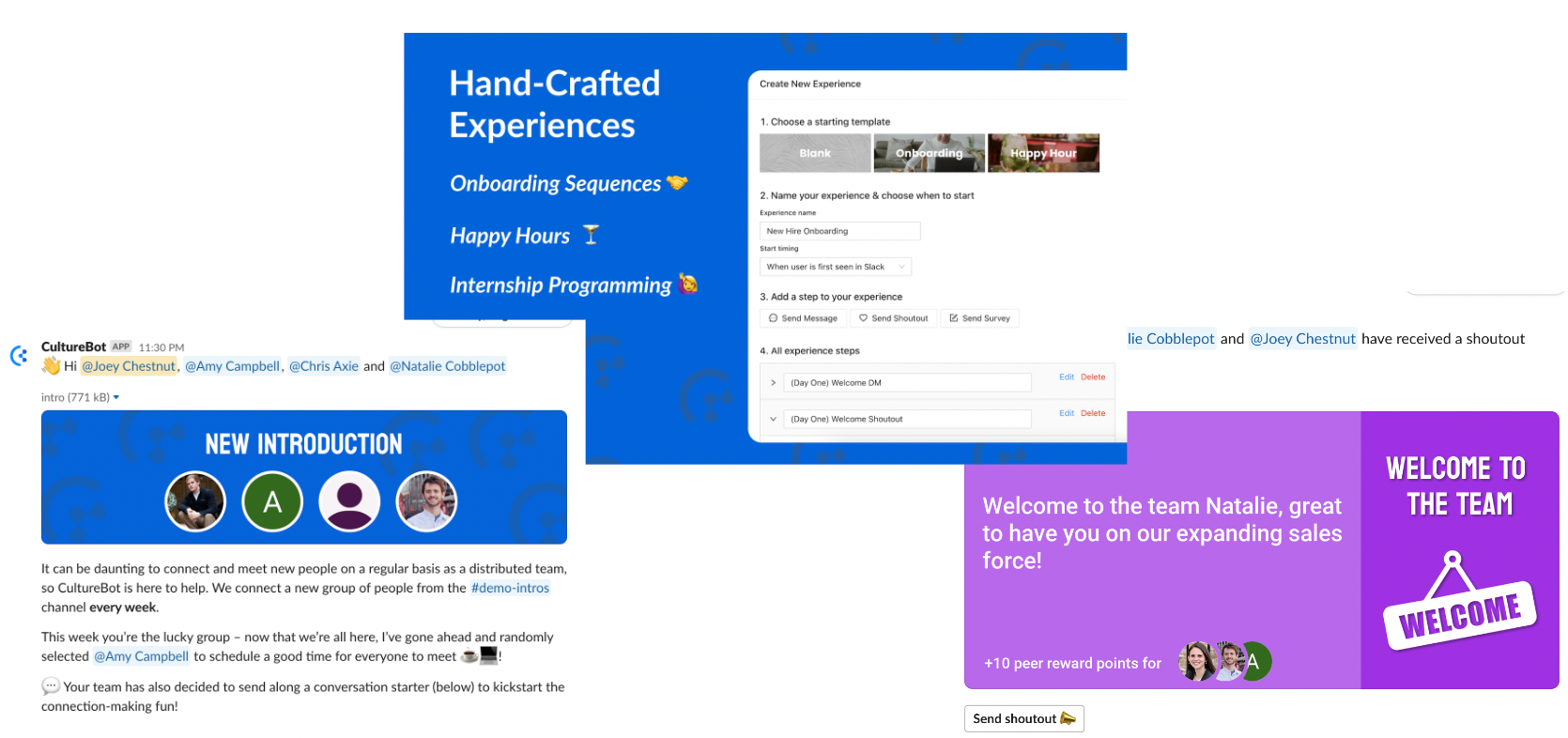Click the (Day One) Welcome Shoutout name field
1568x738 pixels.
pyautogui.click(x=907, y=419)
